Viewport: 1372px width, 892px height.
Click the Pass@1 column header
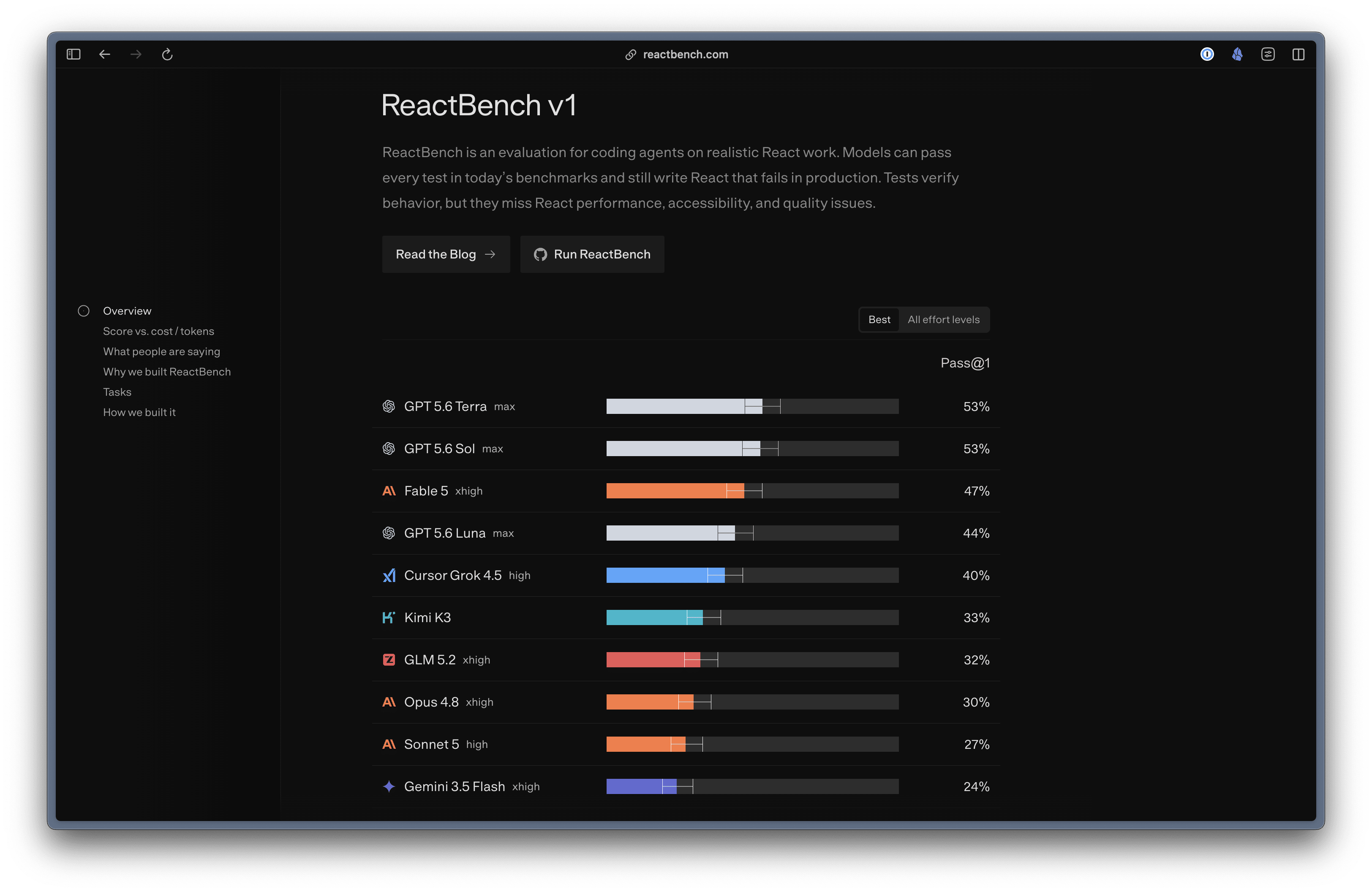(x=965, y=363)
